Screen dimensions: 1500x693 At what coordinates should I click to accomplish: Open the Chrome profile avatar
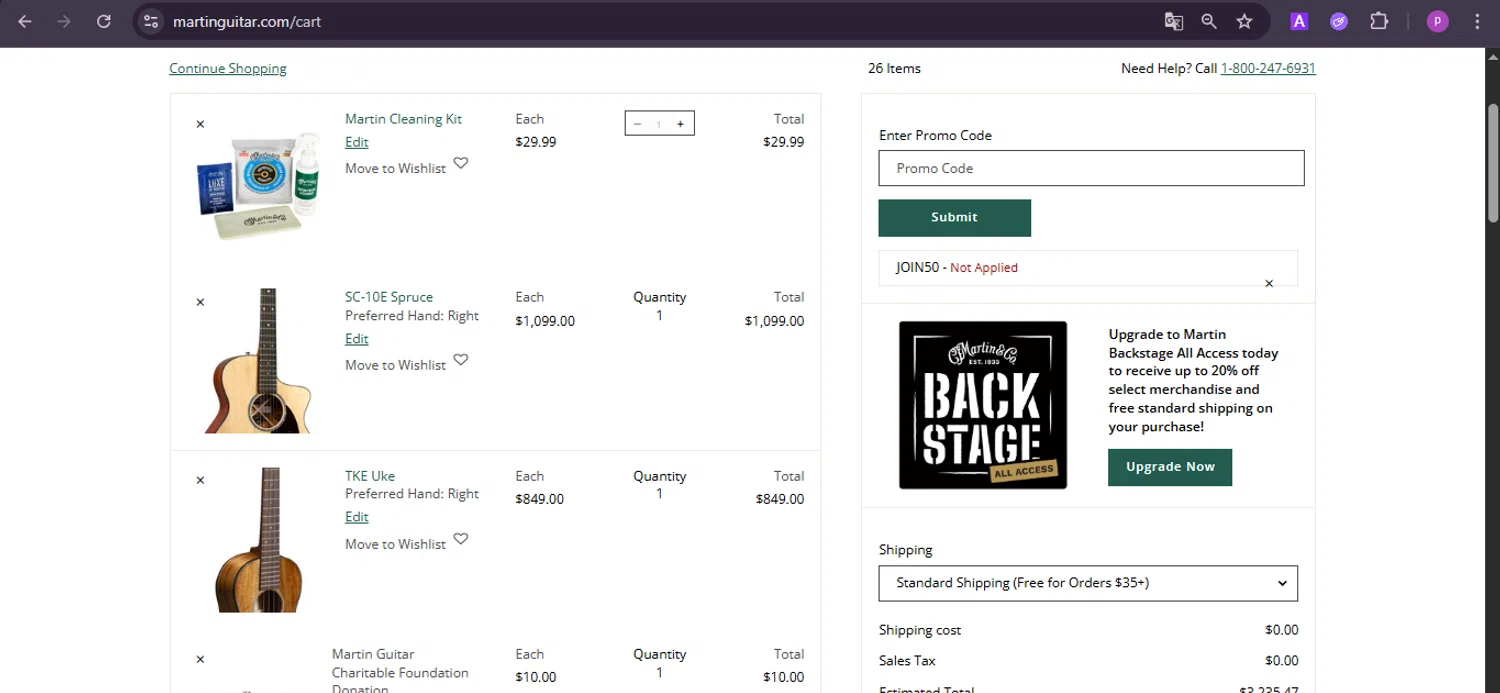tap(1438, 21)
